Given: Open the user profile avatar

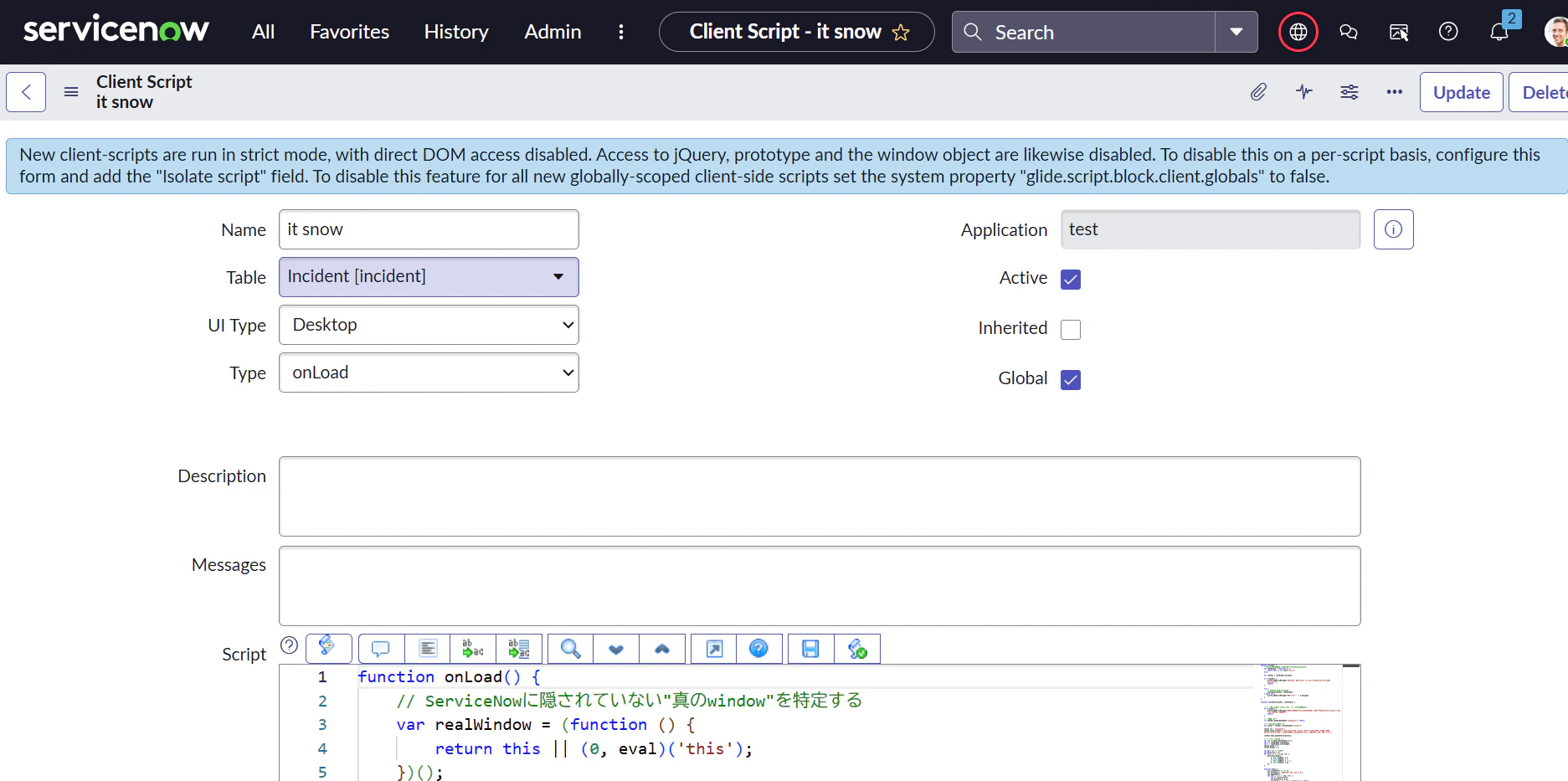Looking at the screenshot, I should pos(1556,32).
